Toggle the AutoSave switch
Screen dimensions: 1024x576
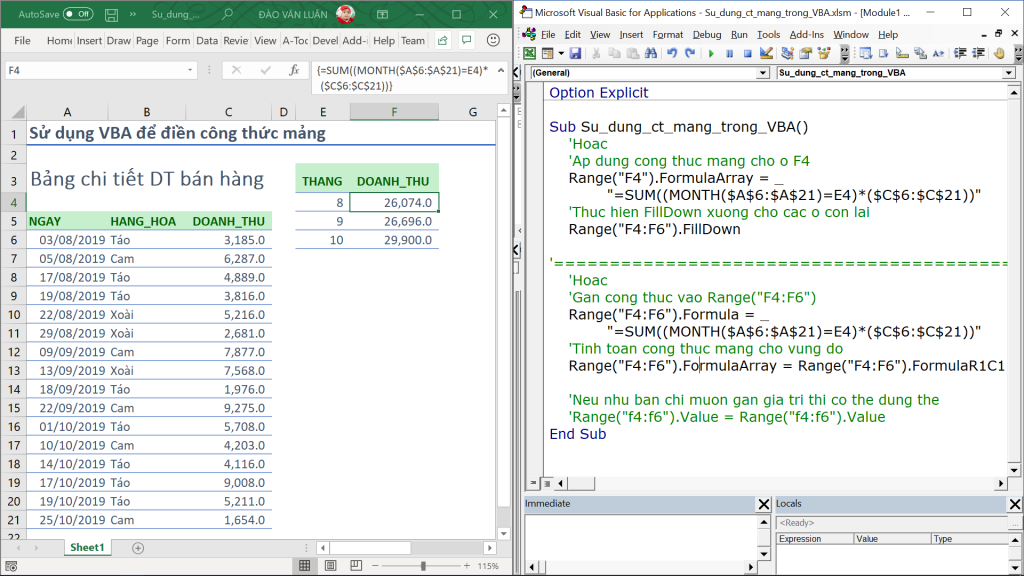point(78,15)
